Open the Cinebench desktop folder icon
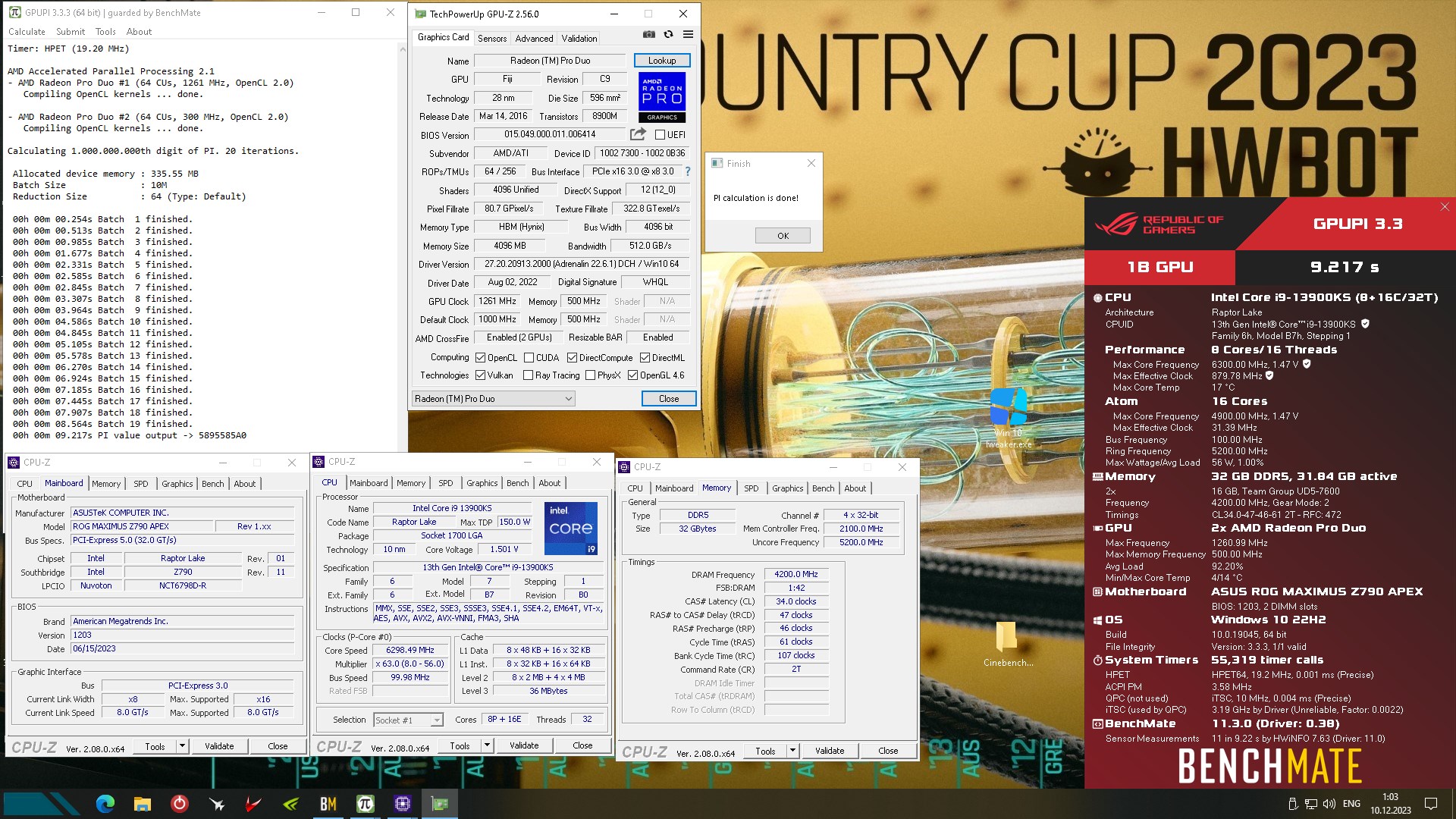1456x819 pixels. point(1008,645)
